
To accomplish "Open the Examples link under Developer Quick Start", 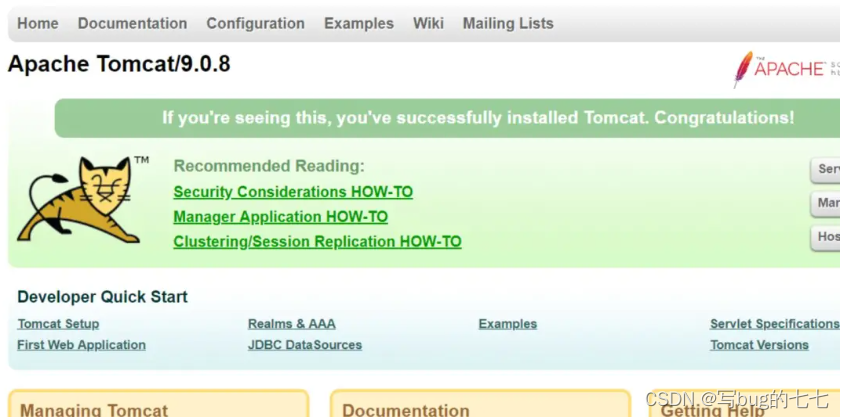I will pos(508,324).
